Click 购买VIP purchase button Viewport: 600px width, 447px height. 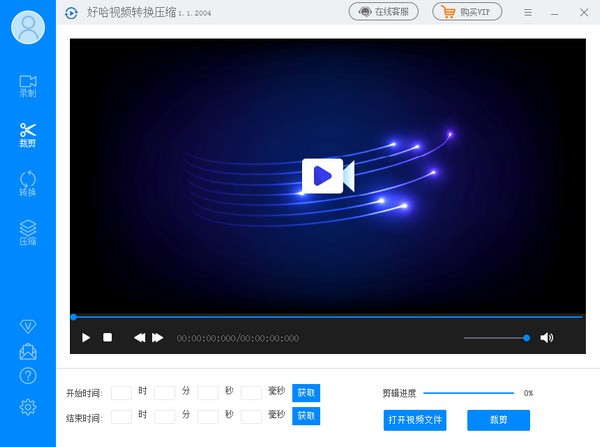click(467, 12)
